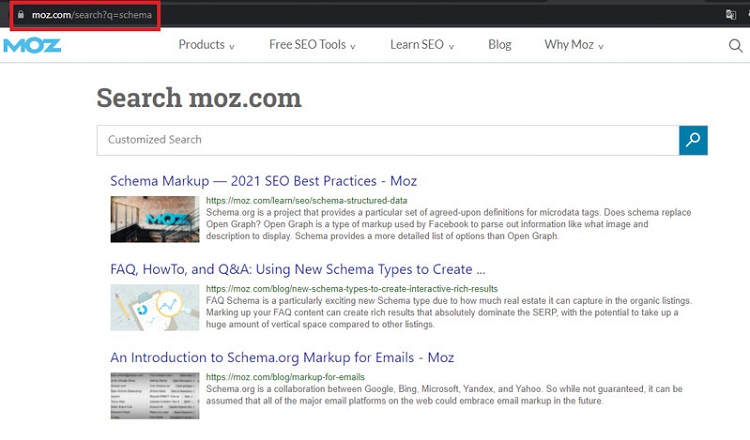The height and width of the screenshot is (440, 750).
Task: Click snippet starting 'Schema.org is a collaboration'
Action: coord(444,395)
